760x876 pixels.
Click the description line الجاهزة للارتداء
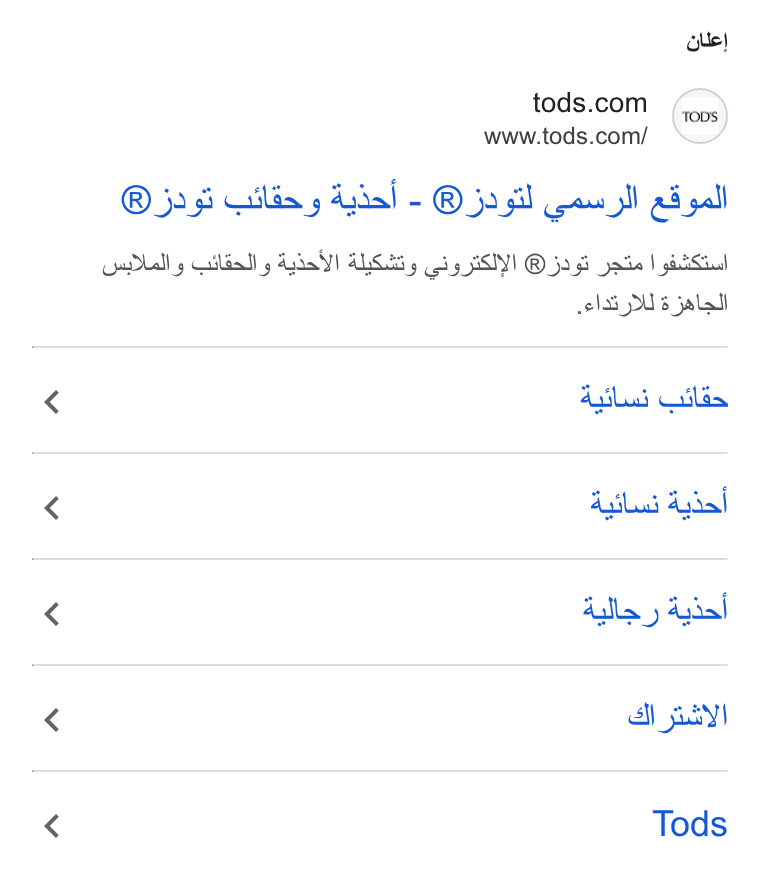652,303
